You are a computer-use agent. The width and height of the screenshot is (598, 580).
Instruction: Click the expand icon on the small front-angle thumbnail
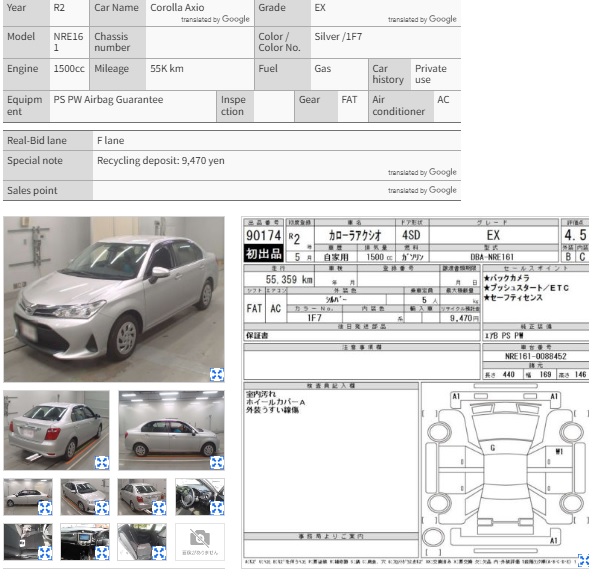[x=102, y=508]
